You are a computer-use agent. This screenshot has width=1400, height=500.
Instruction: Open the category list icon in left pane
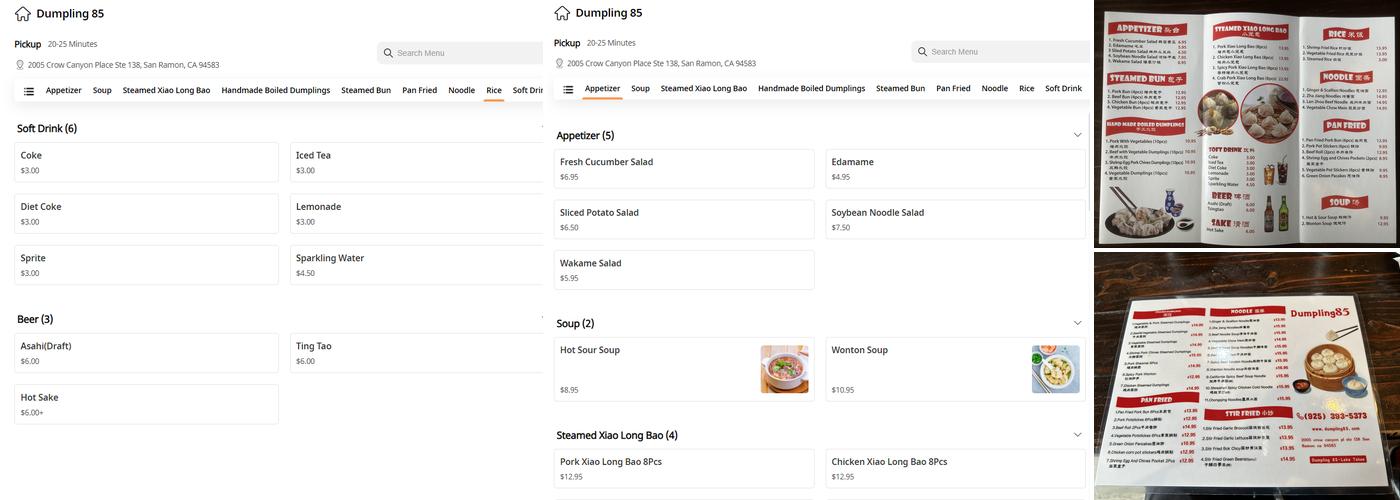pos(29,91)
